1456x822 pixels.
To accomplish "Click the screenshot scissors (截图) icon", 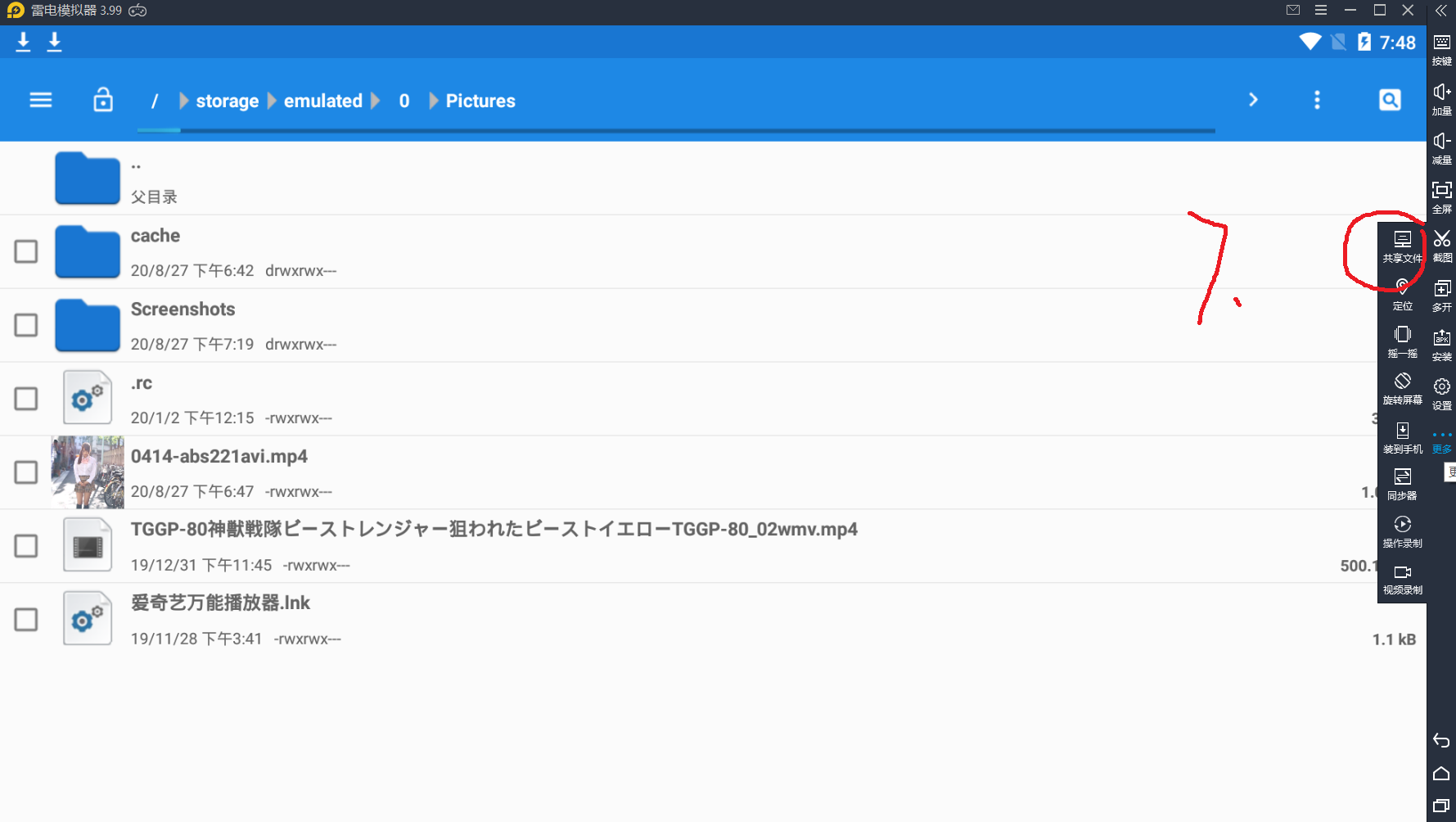I will pyautogui.click(x=1442, y=245).
